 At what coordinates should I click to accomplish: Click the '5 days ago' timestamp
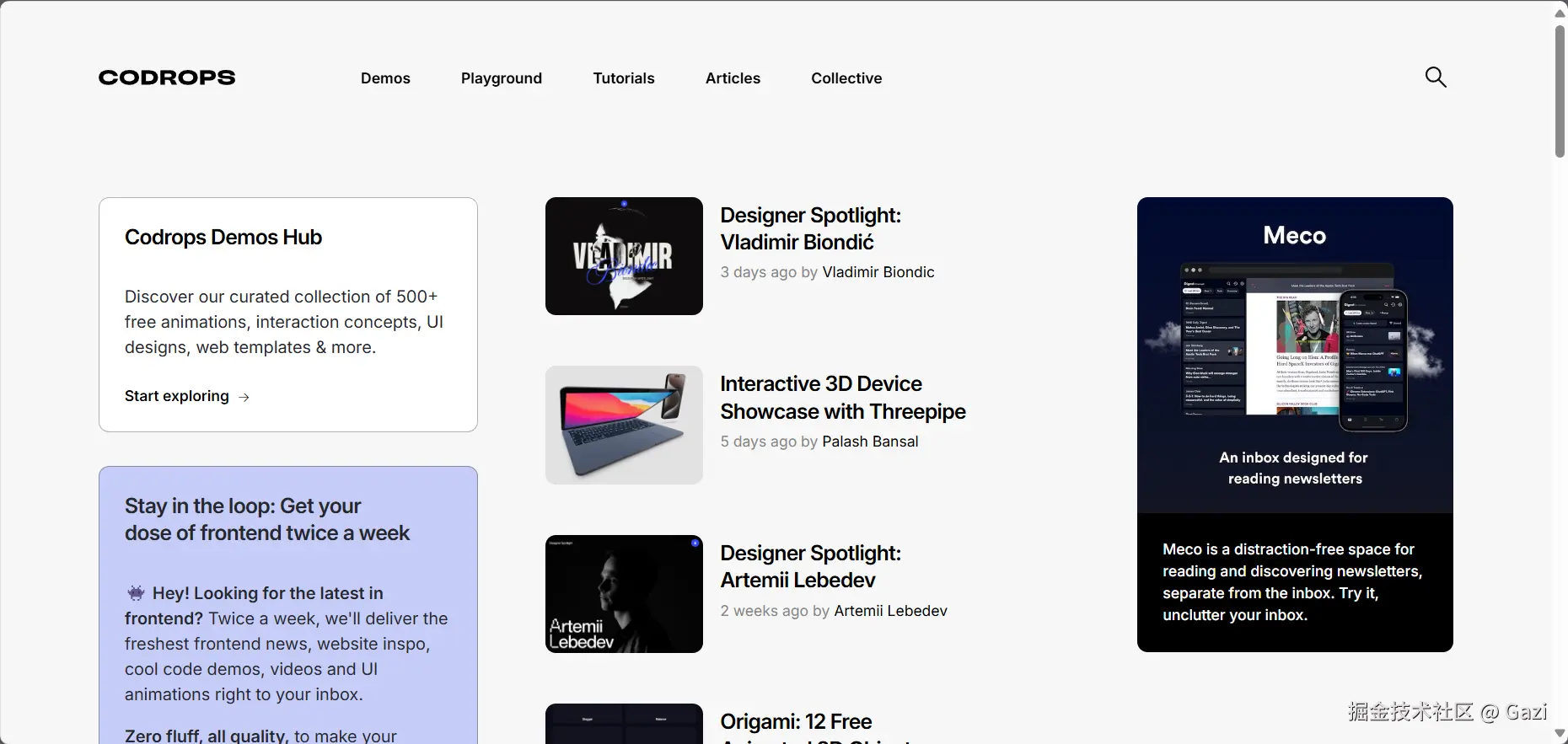[758, 442]
